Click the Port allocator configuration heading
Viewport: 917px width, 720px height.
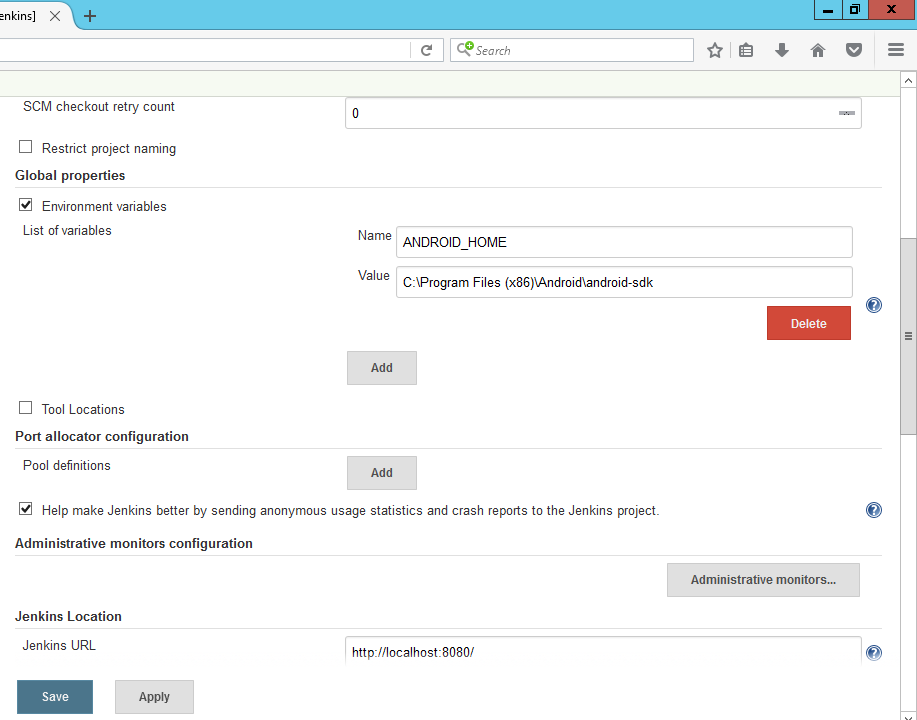click(102, 436)
